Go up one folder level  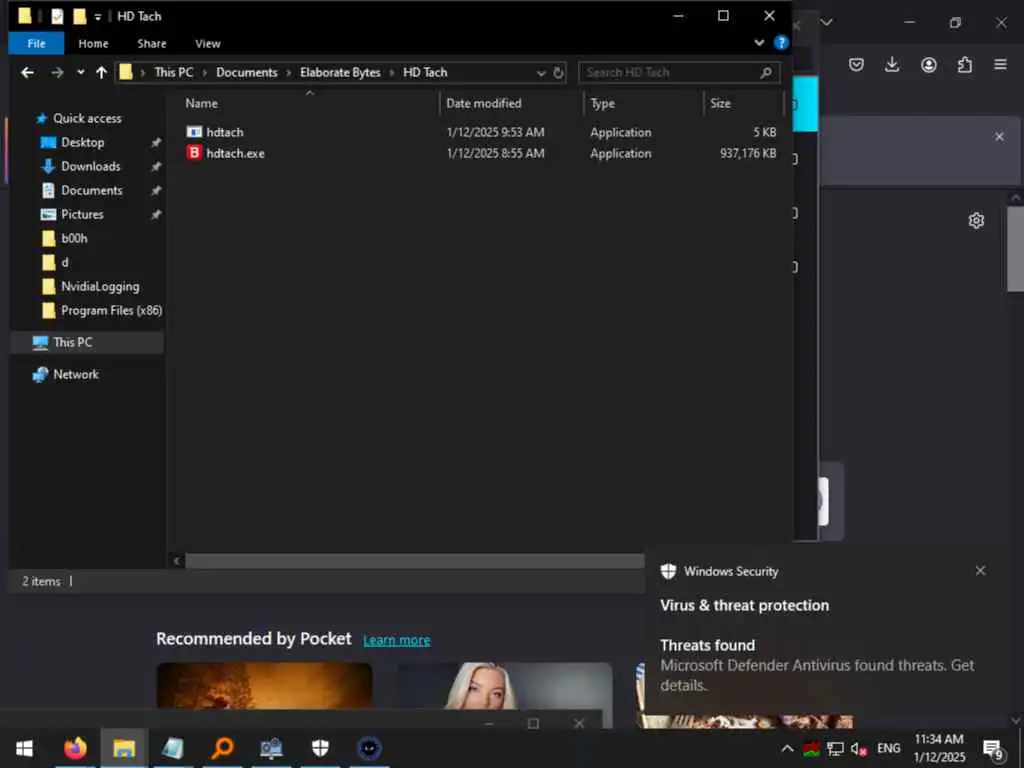coord(101,72)
